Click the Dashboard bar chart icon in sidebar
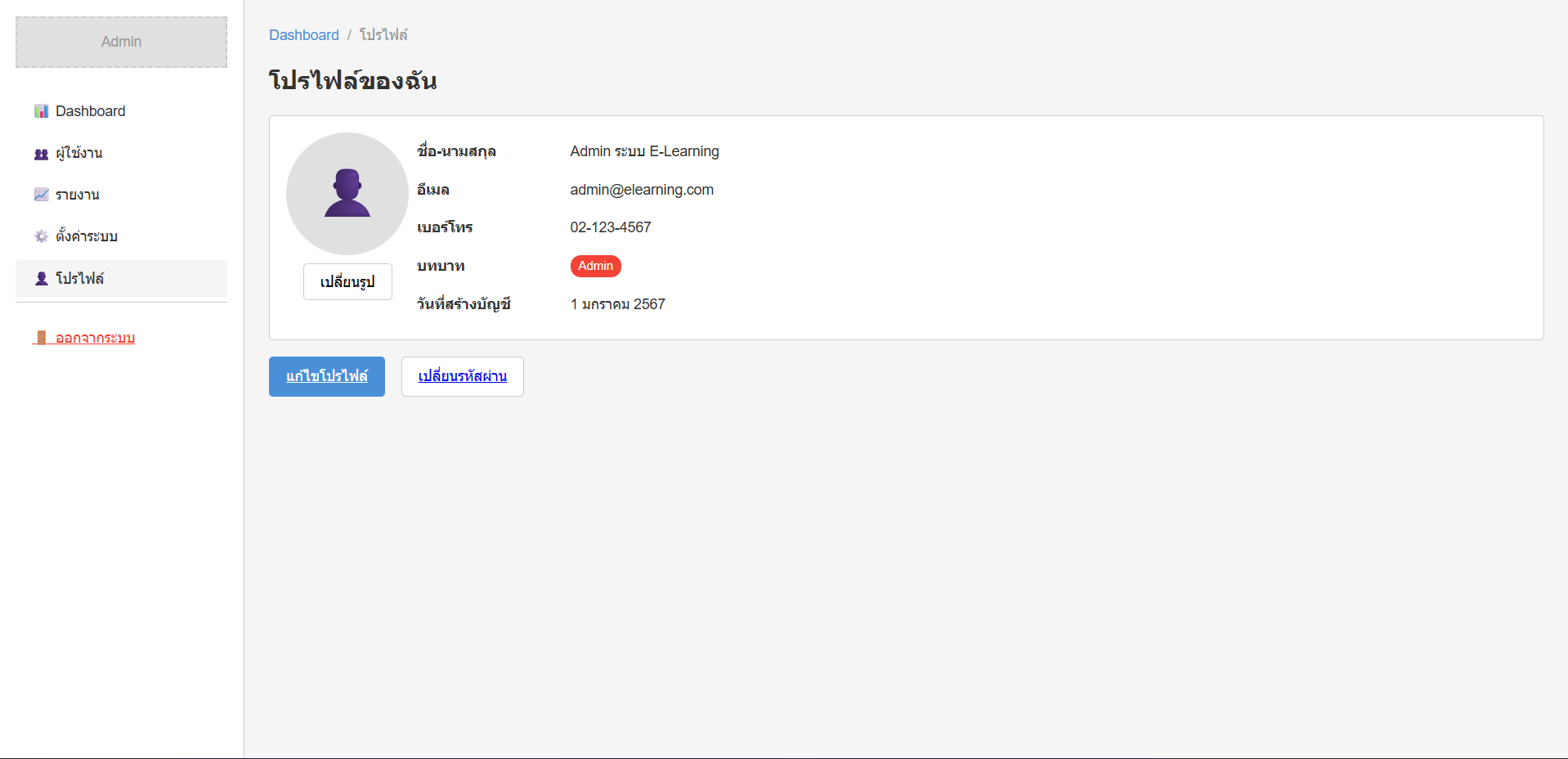 pyautogui.click(x=41, y=111)
